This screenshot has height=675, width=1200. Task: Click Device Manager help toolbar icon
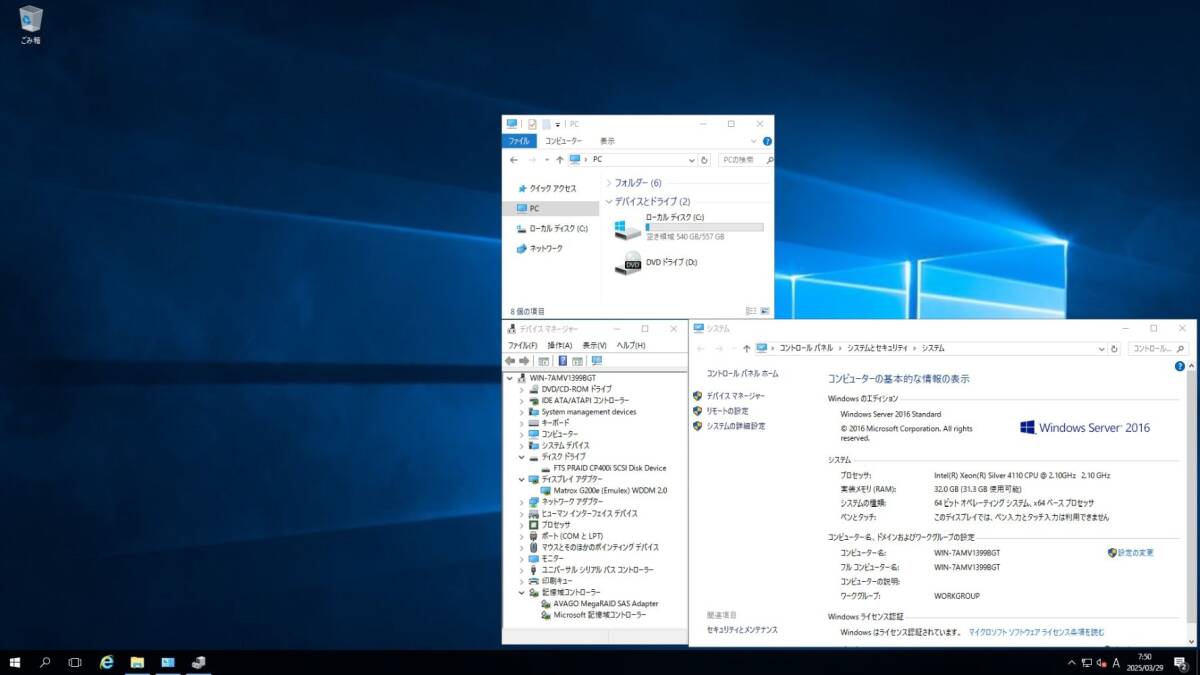563,361
